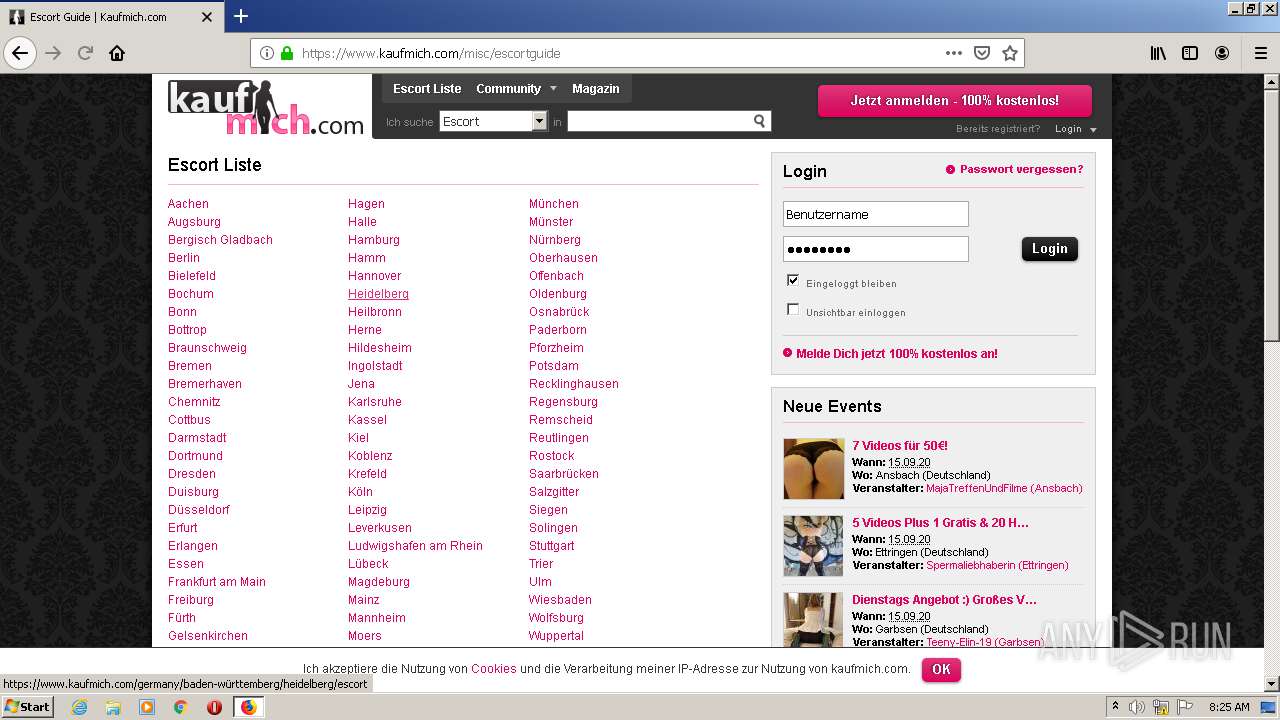Bookmark this page with the star icon
The image size is (1280, 720).
click(1010, 53)
